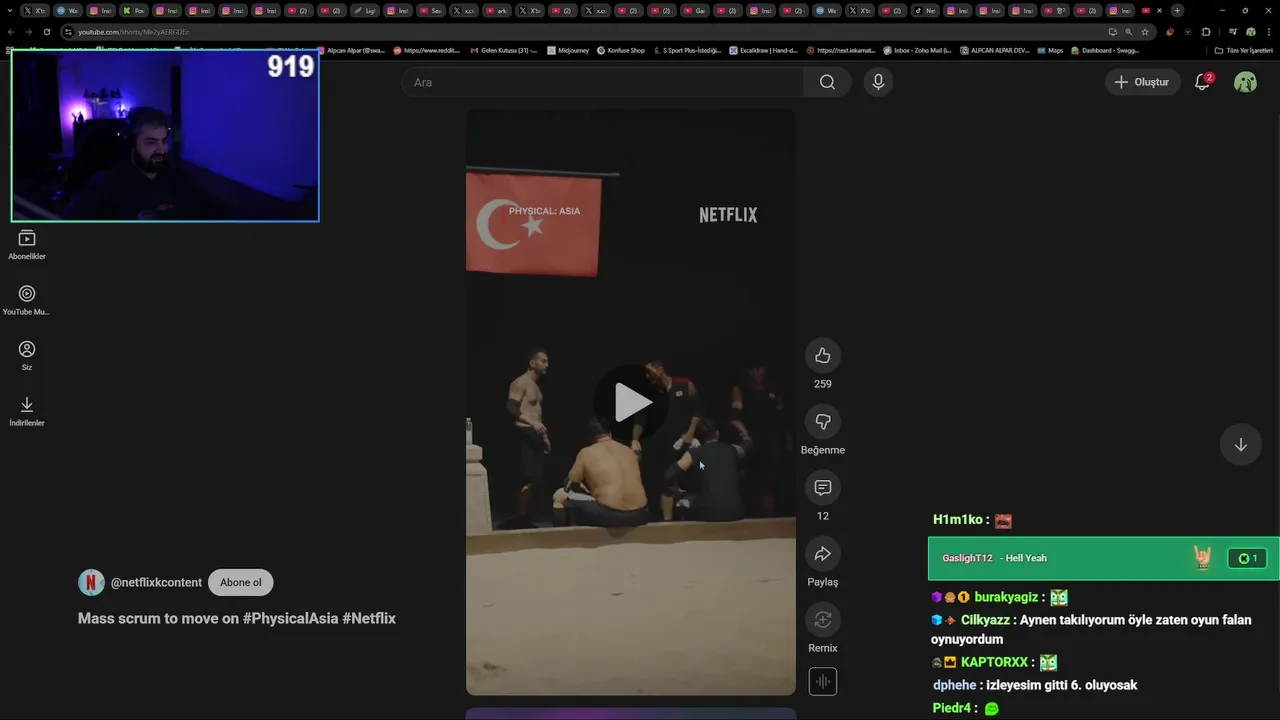This screenshot has height=720, width=1280.
Task: Open YouTube Music in sidebar
Action: click(x=27, y=300)
